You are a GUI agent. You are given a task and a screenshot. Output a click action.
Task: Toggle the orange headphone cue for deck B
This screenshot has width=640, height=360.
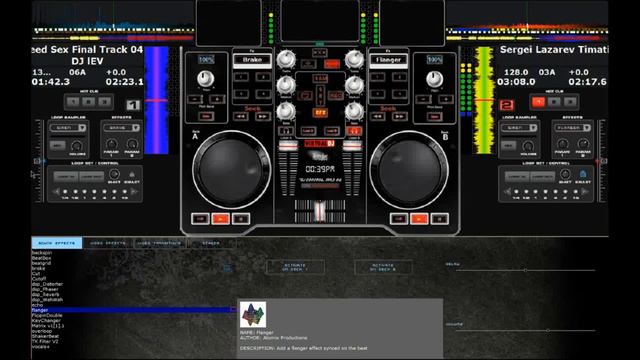pyautogui.click(x=354, y=131)
